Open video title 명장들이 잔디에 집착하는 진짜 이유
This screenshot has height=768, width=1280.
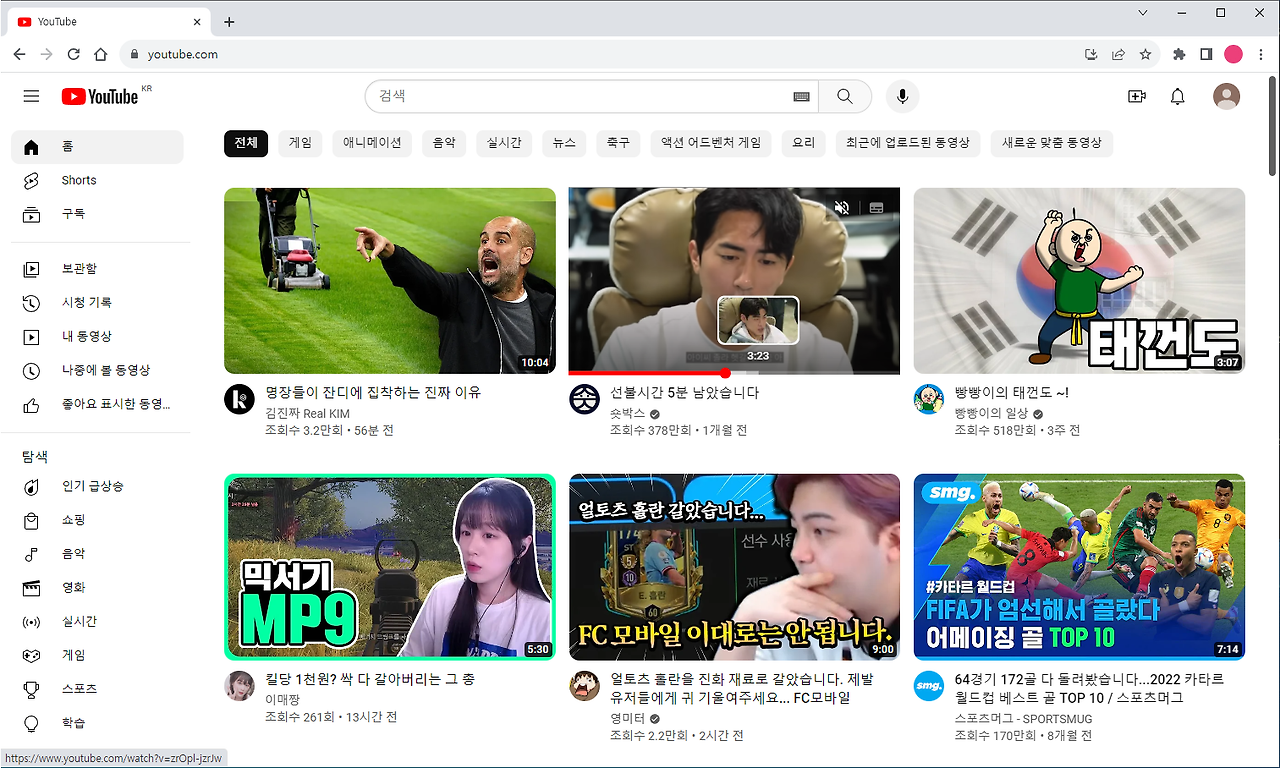(x=372, y=393)
